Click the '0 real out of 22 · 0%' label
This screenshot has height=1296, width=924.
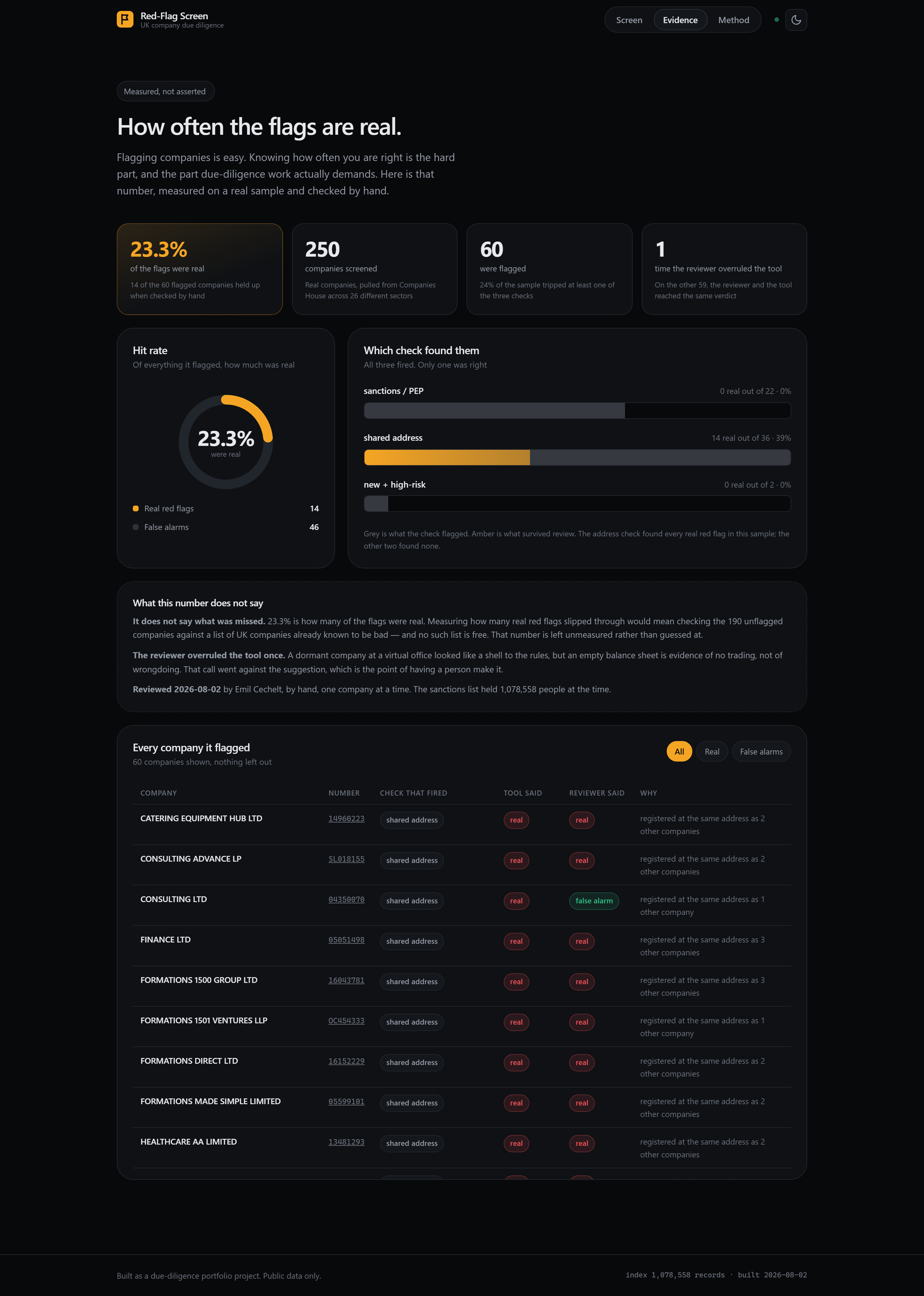click(755, 391)
